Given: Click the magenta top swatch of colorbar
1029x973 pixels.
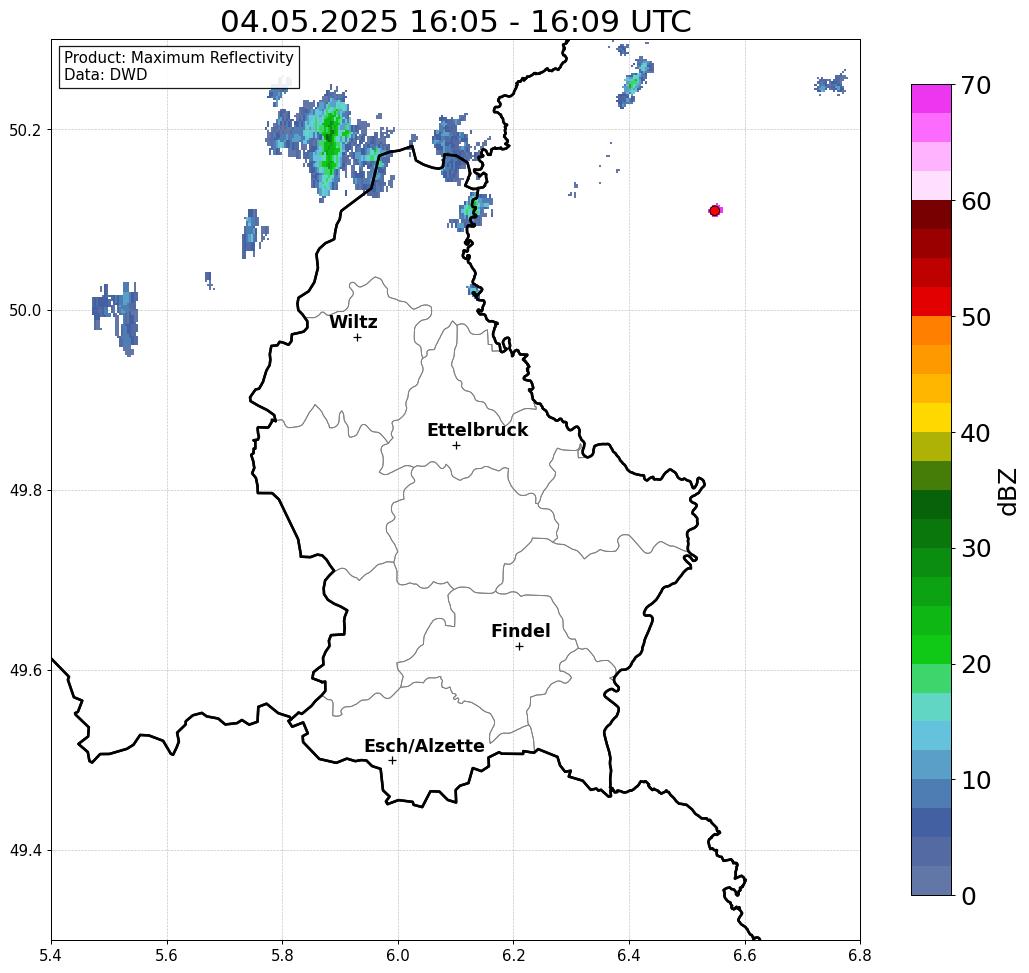Looking at the screenshot, I should 931,99.
